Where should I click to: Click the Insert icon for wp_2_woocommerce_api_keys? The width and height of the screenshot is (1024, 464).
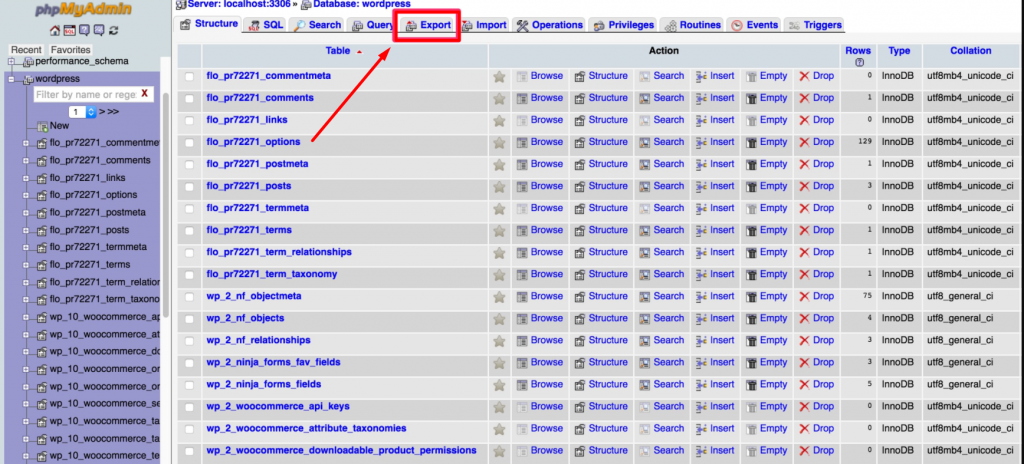(701, 407)
